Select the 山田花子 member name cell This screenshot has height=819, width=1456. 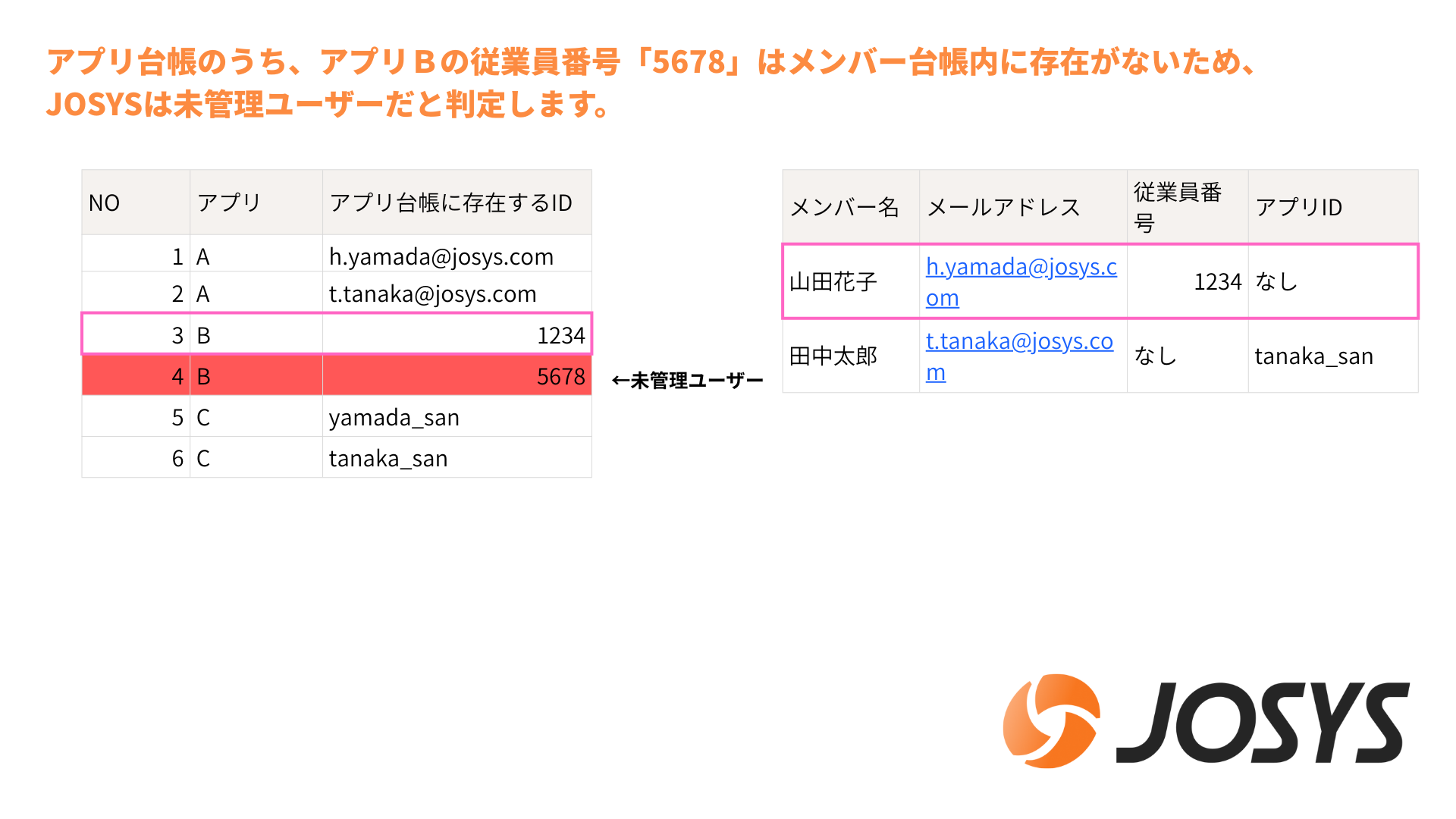coord(833,281)
